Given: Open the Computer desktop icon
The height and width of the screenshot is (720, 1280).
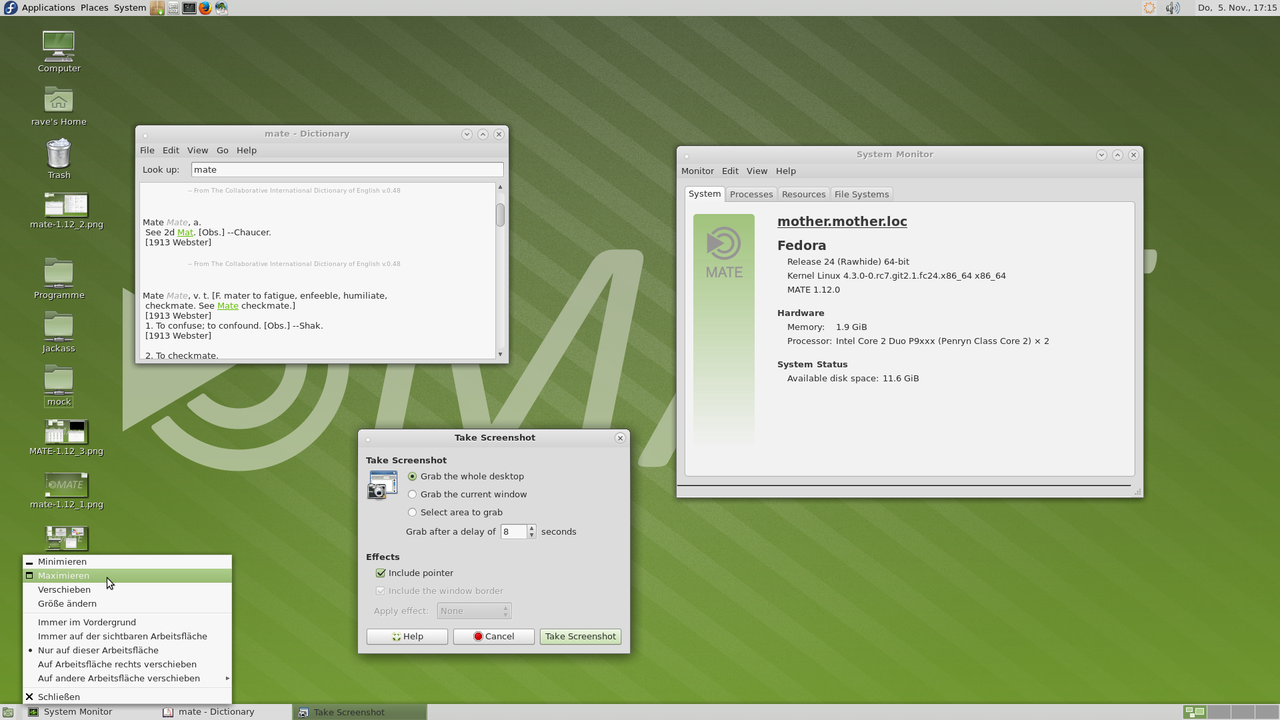Looking at the screenshot, I should tap(59, 48).
